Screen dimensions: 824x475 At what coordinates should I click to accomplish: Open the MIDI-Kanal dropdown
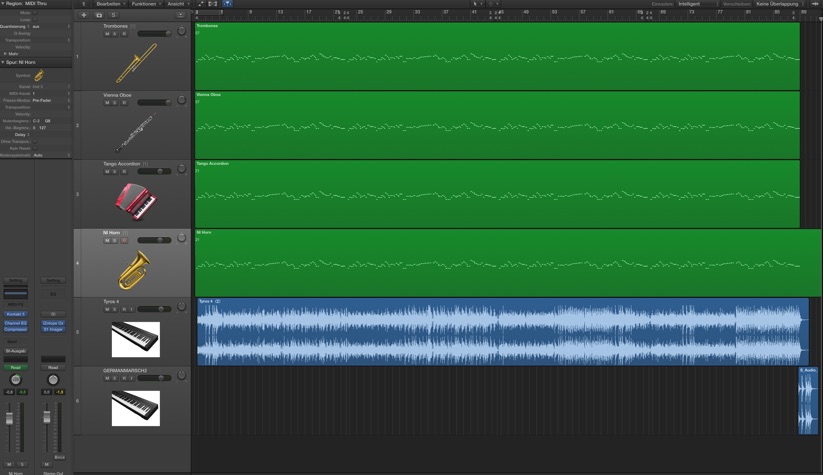tap(50, 94)
